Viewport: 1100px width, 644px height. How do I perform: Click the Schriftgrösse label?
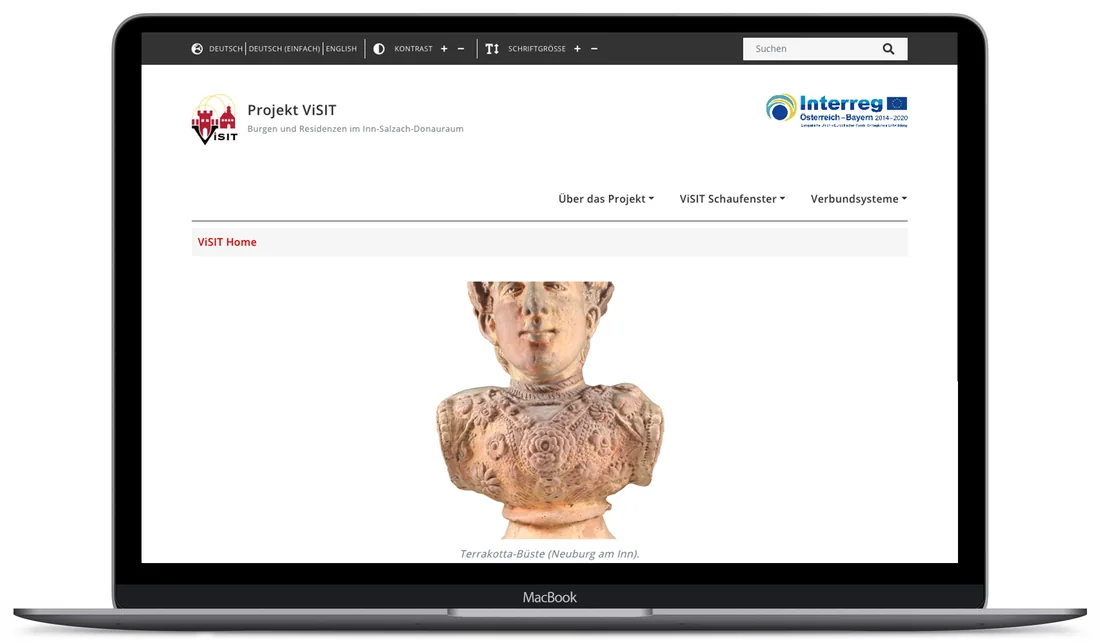click(537, 49)
